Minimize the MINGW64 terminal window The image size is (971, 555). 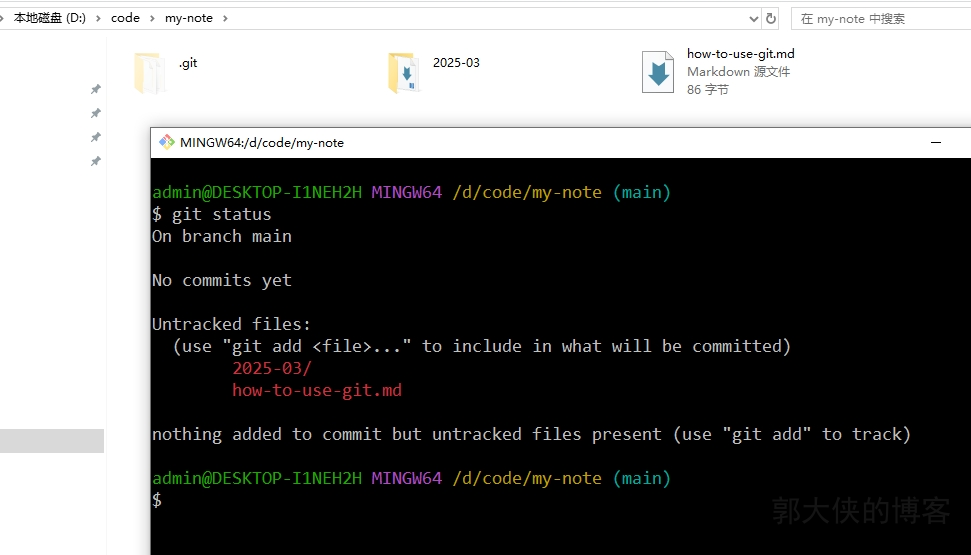click(936, 142)
